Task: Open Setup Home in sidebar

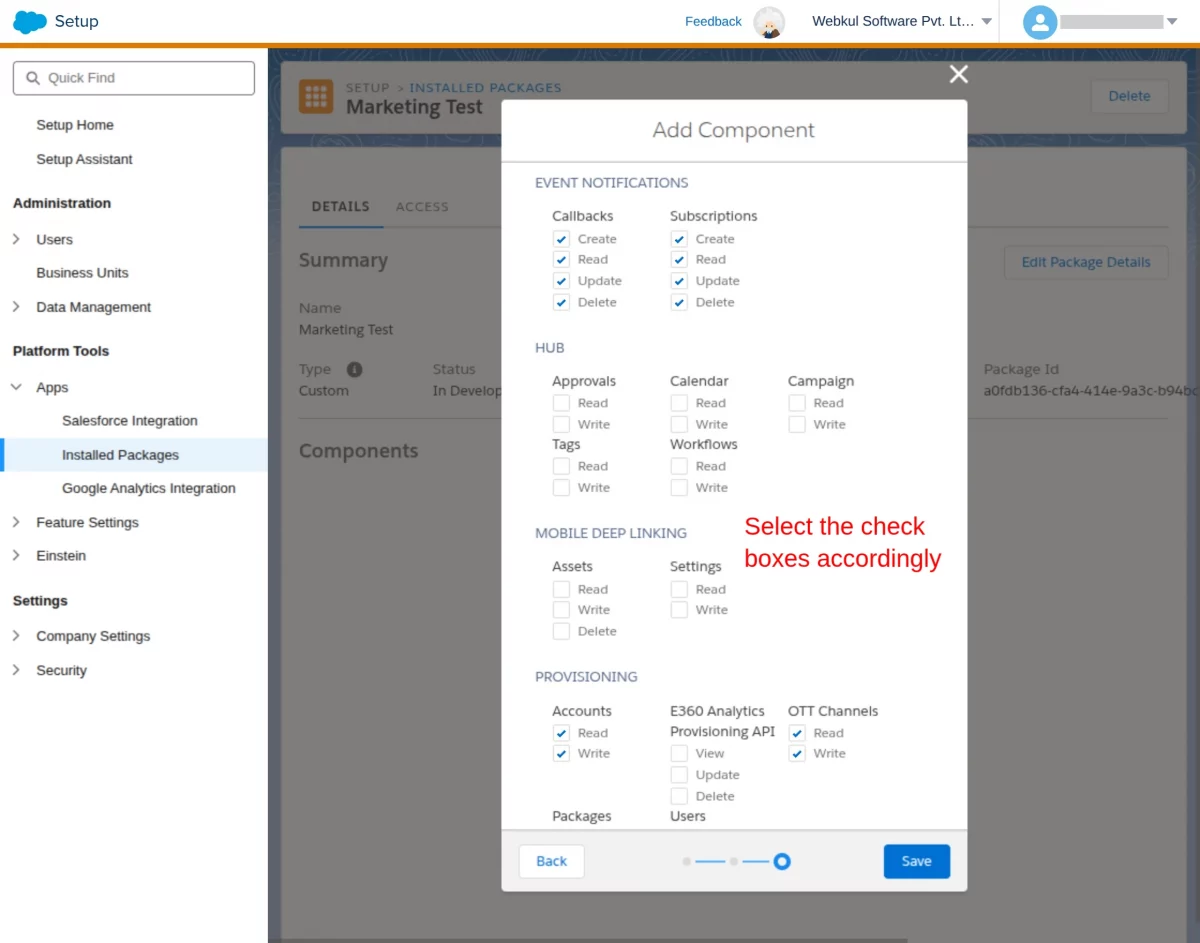Action: (x=75, y=125)
